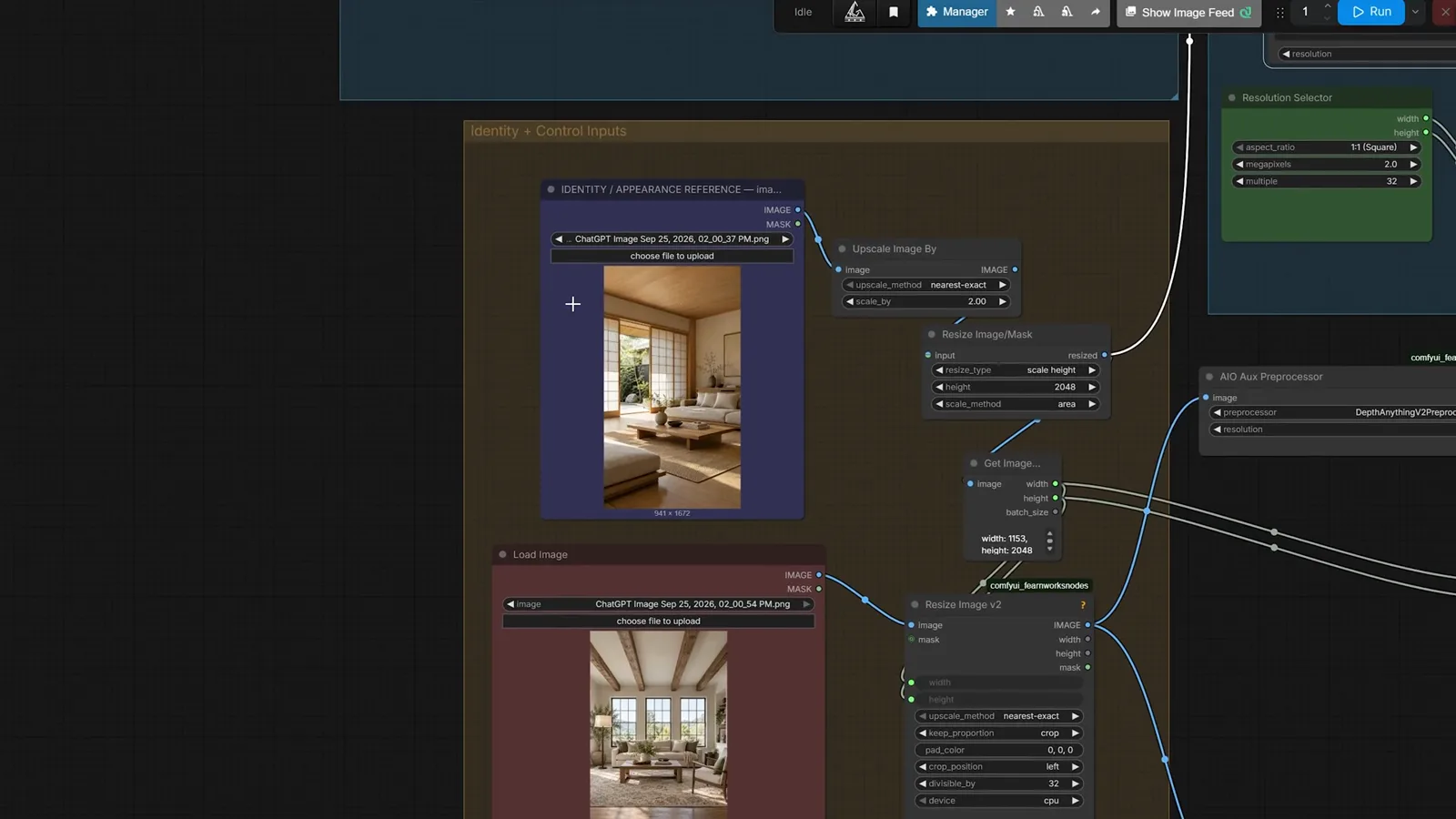Click the puzzle-piece Manager button
1456x819 pixels.
pyautogui.click(x=957, y=12)
